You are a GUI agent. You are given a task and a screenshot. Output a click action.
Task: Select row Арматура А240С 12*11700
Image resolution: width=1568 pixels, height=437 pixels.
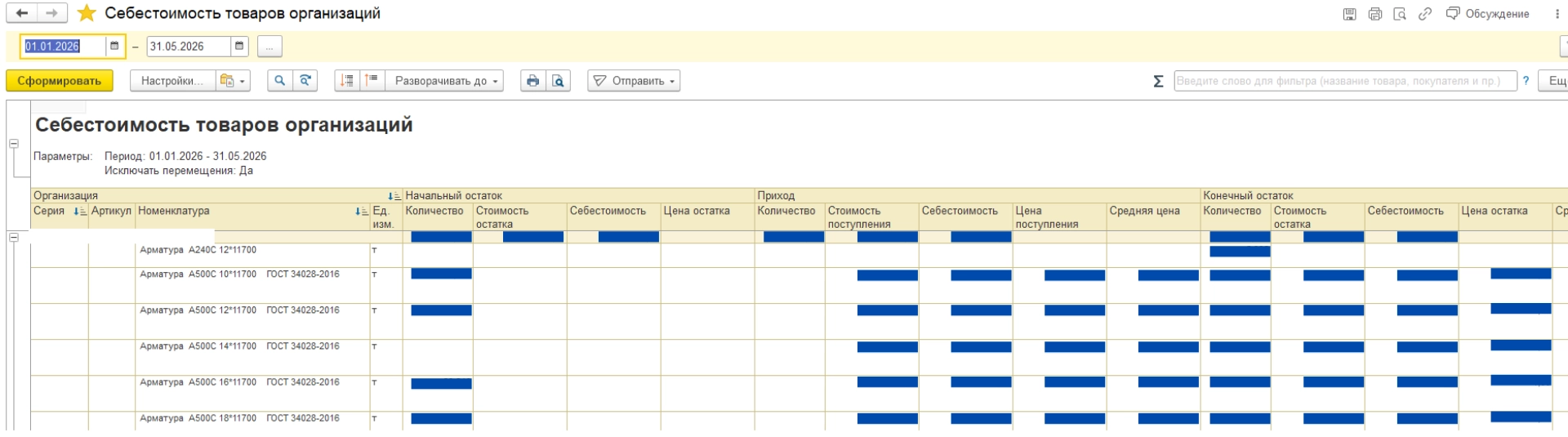point(198,251)
